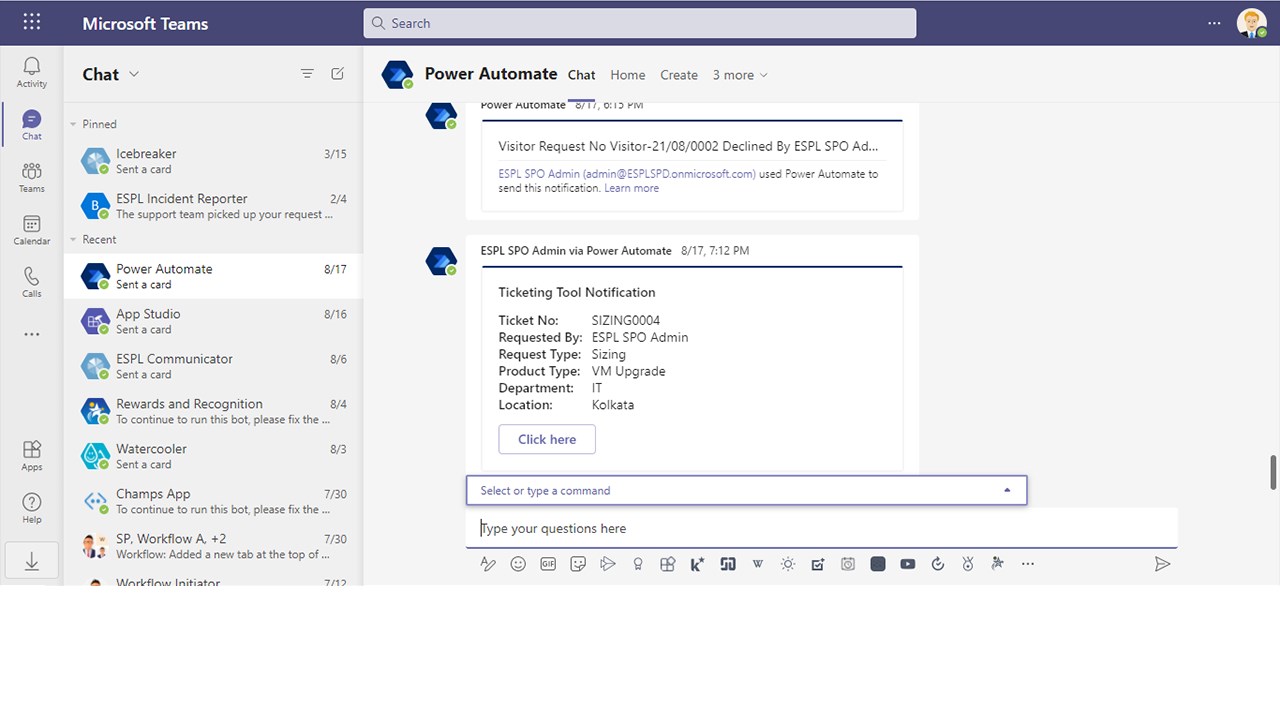Show more apps in the left rail

click(32, 334)
